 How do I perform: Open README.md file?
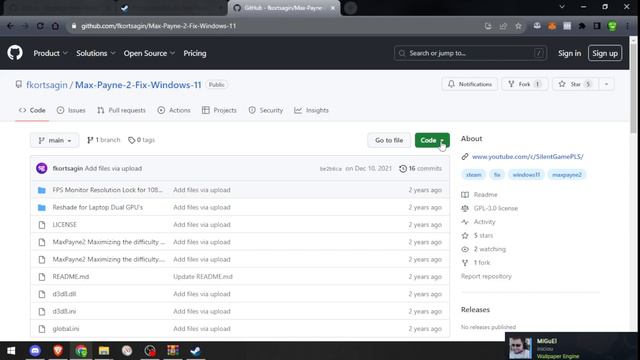pyautogui.click(x=71, y=277)
